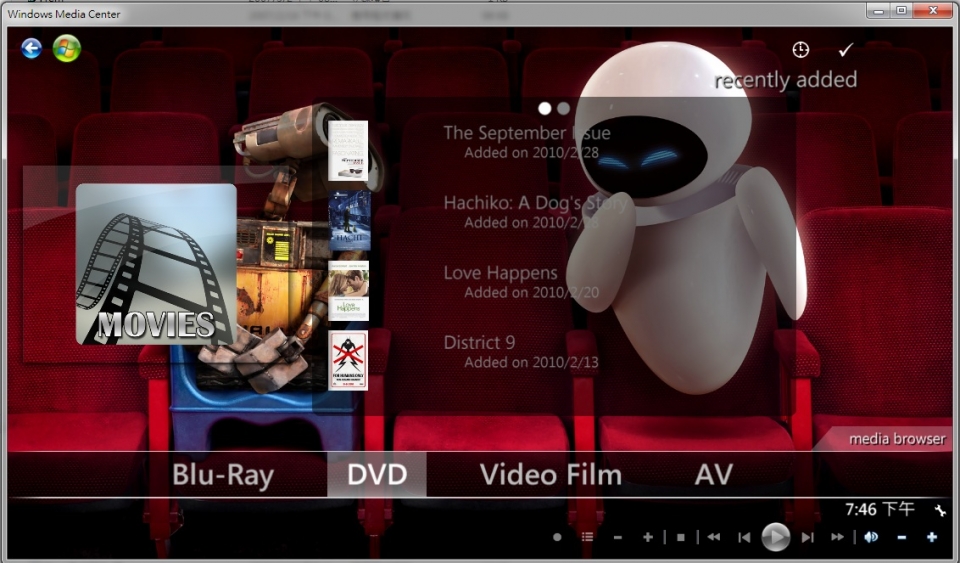960x563 pixels.
Task: Start playback with the round play button
Action: coord(775,537)
